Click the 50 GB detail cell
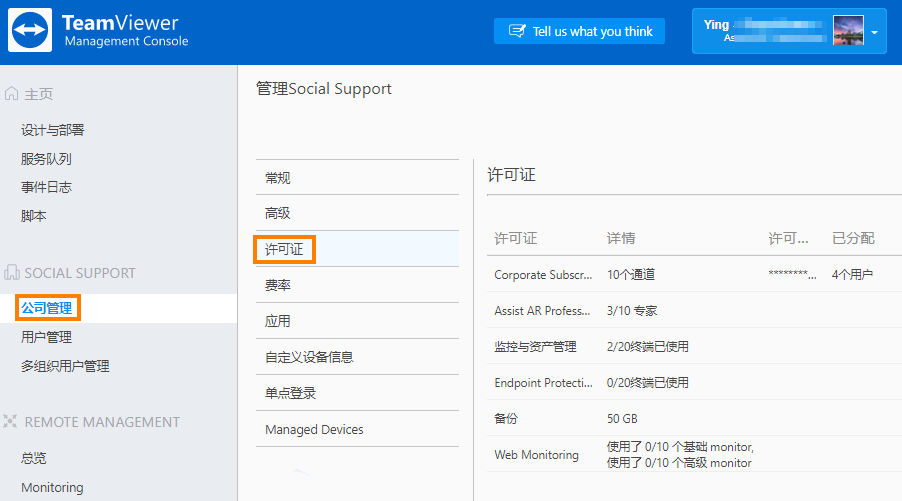The height and width of the screenshot is (501, 902). pyautogui.click(x=622, y=418)
